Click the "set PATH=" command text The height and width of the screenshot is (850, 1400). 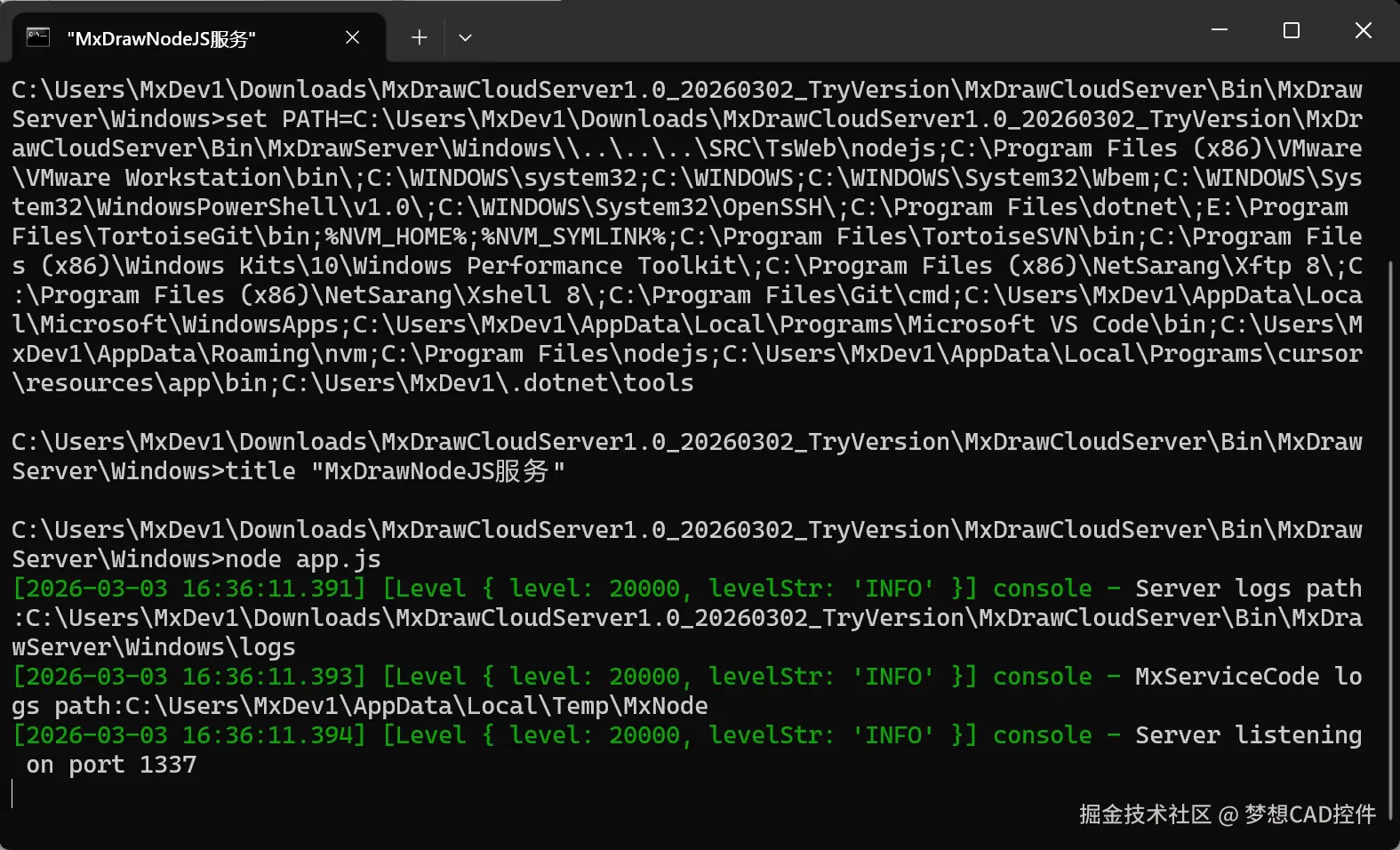[x=289, y=119]
